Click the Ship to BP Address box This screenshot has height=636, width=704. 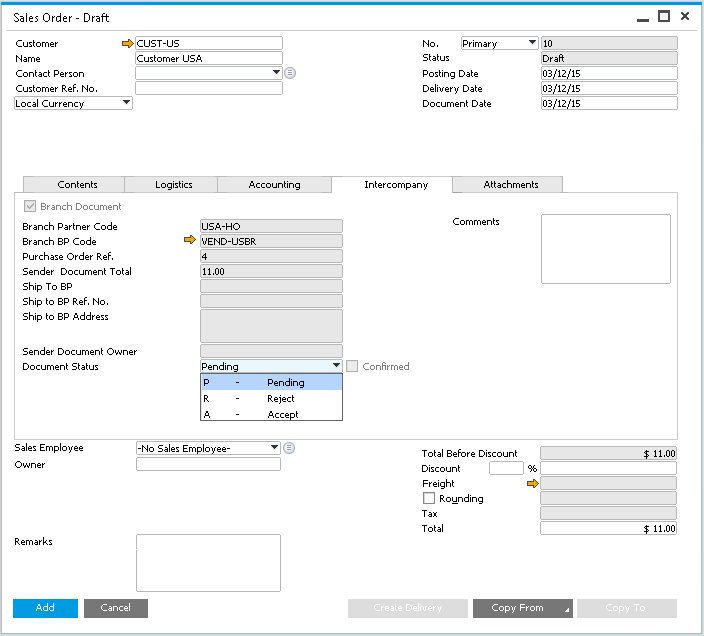tap(271, 326)
